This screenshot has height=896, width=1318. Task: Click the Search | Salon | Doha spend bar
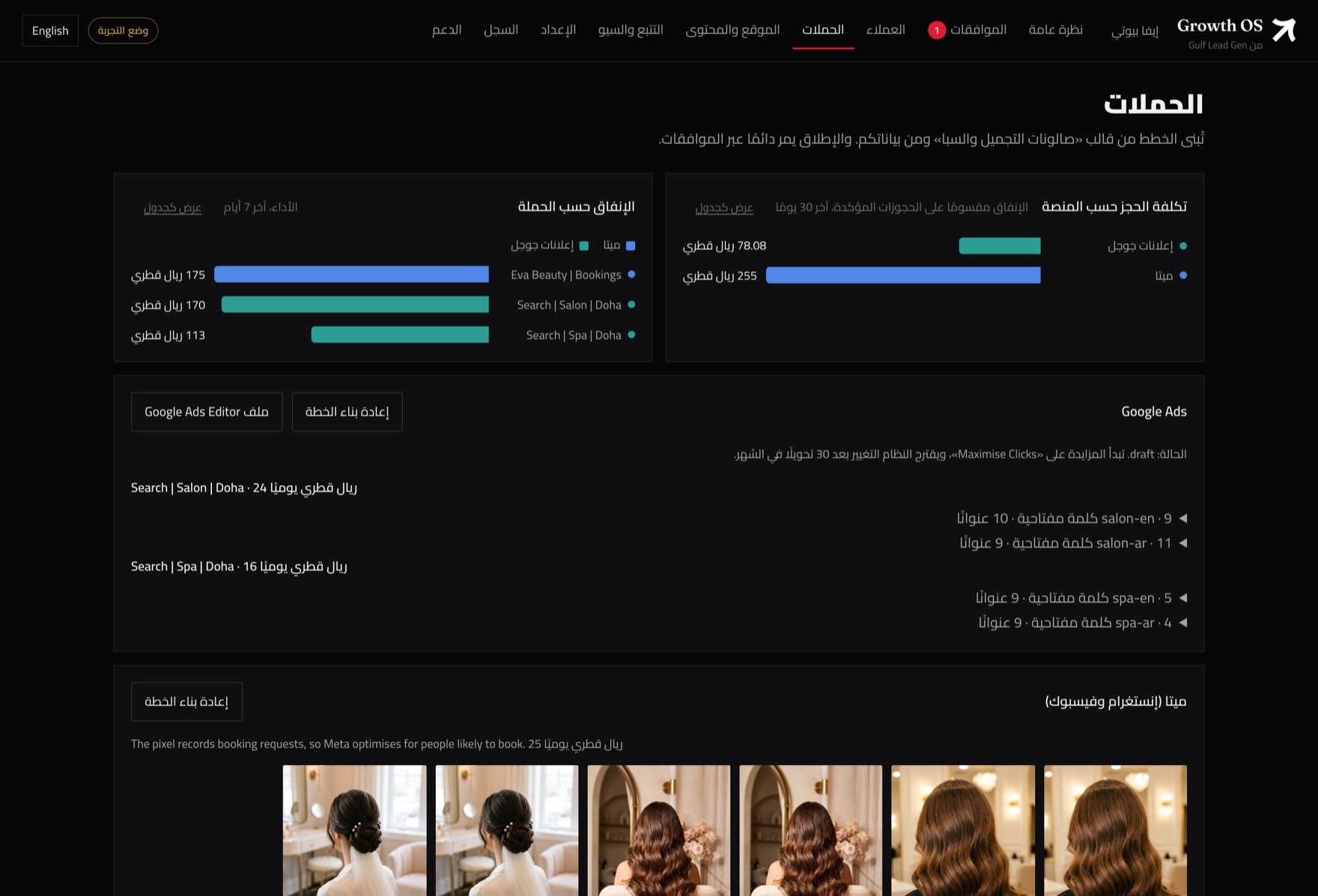355,305
